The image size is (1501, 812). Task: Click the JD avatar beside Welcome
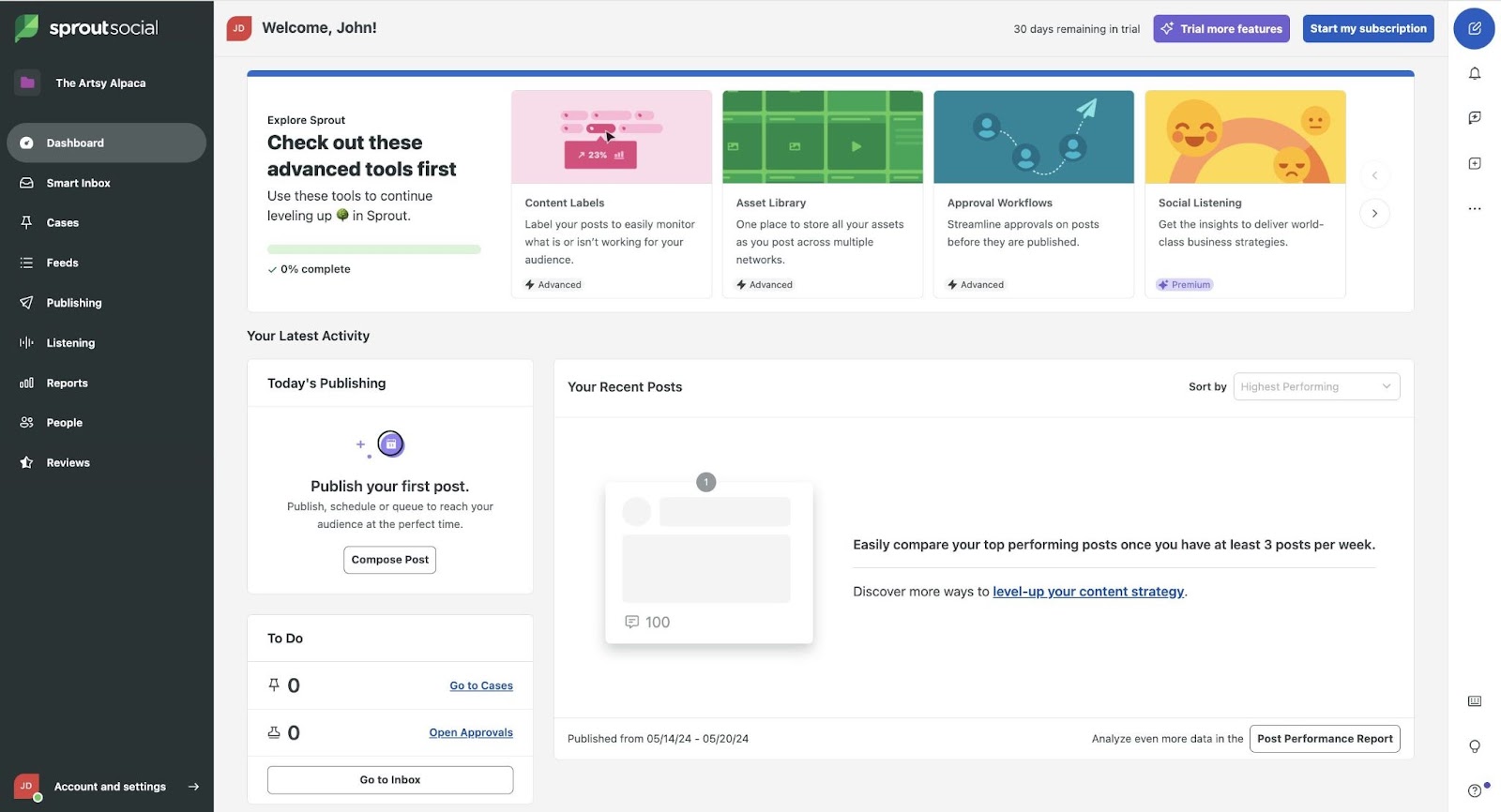click(x=238, y=28)
